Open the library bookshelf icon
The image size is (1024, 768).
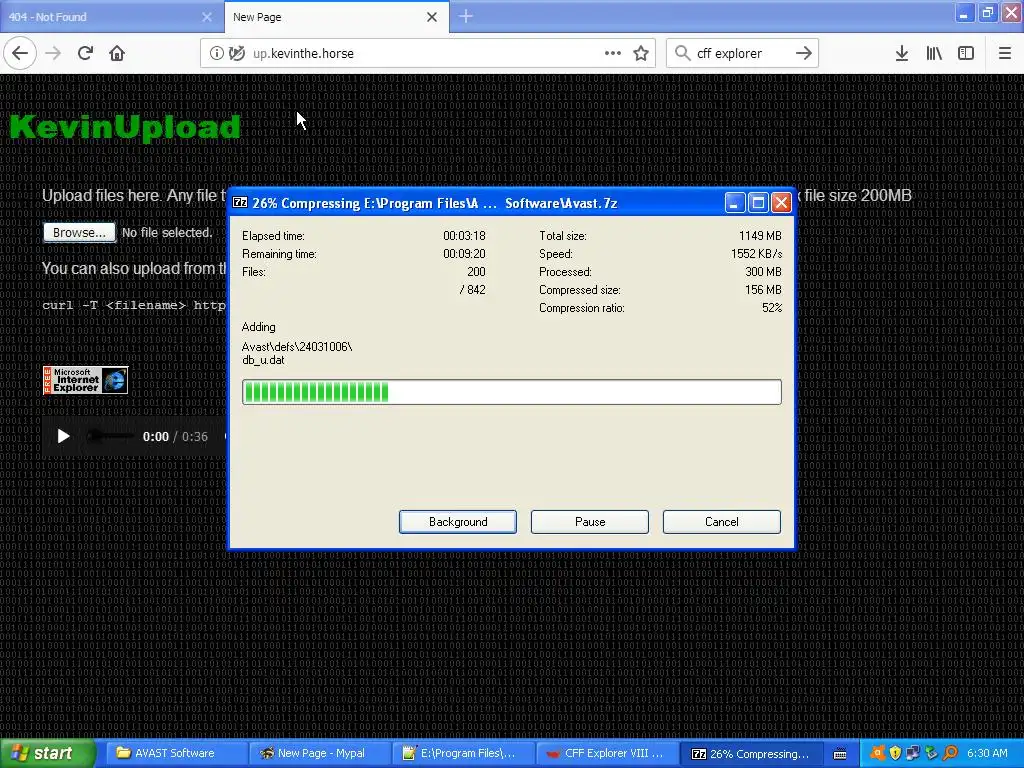click(934, 53)
